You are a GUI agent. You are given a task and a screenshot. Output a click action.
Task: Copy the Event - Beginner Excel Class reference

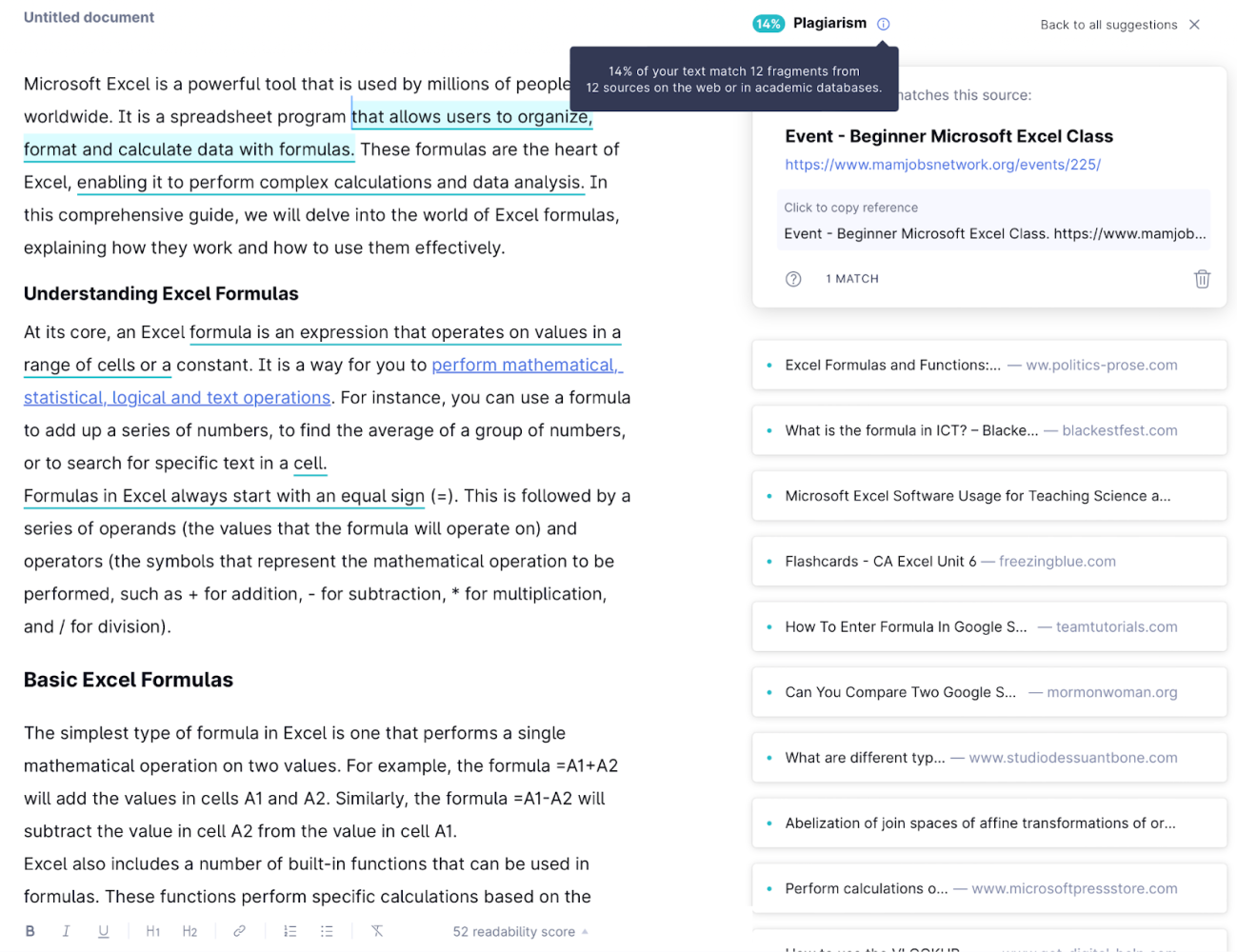(993, 233)
